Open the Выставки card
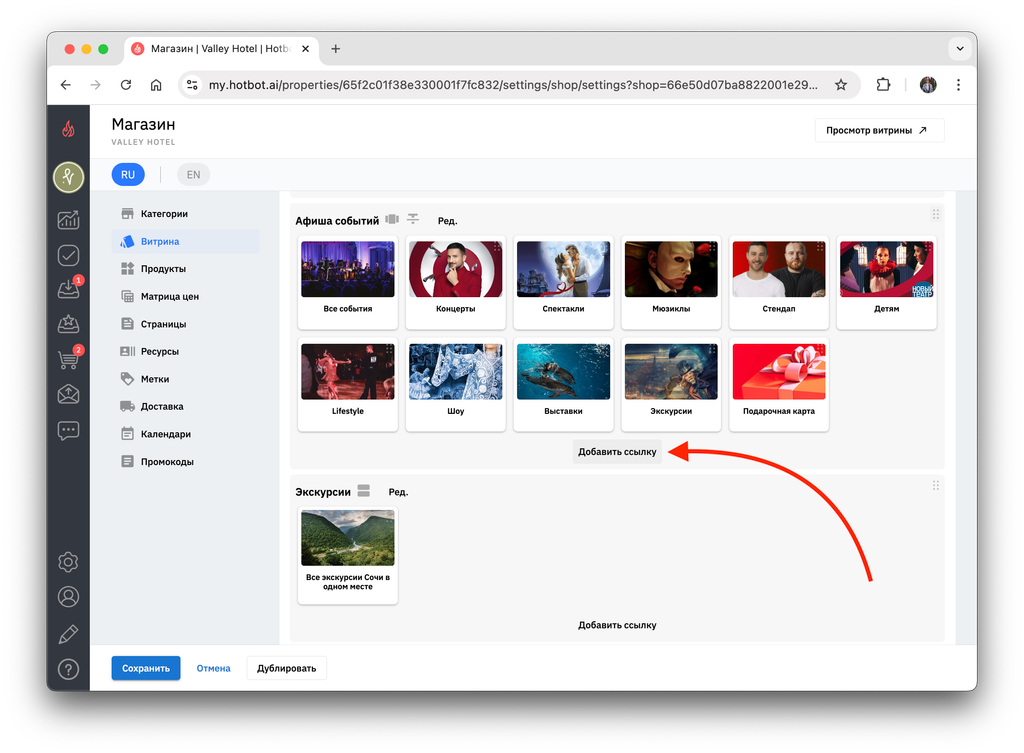Viewport: 1024px width, 753px height. pyautogui.click(x=564, y=385)
